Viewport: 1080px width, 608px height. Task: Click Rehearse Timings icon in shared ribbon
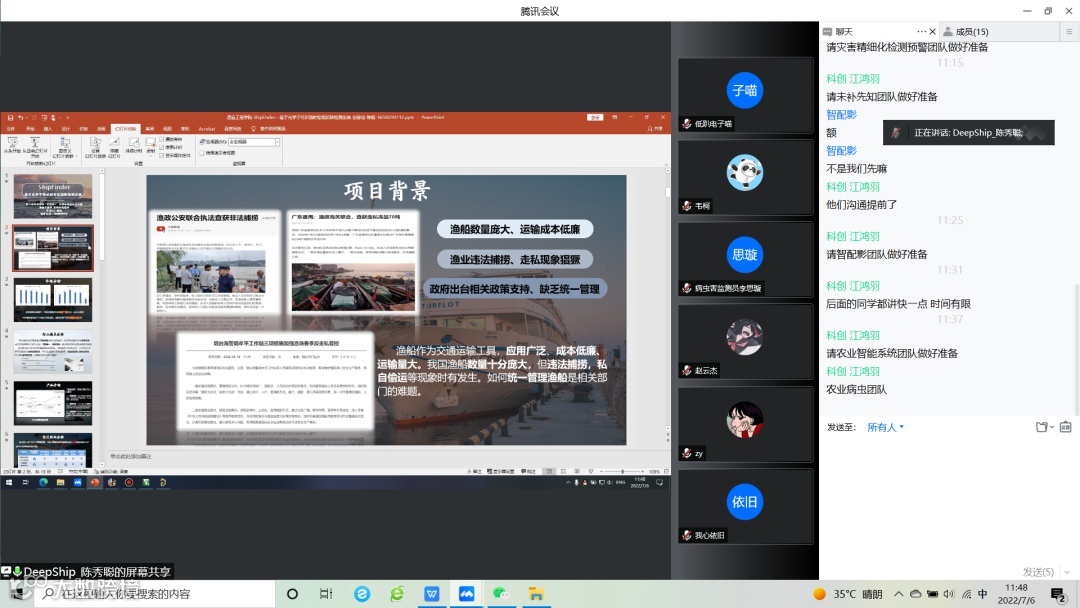pos(134,145)
